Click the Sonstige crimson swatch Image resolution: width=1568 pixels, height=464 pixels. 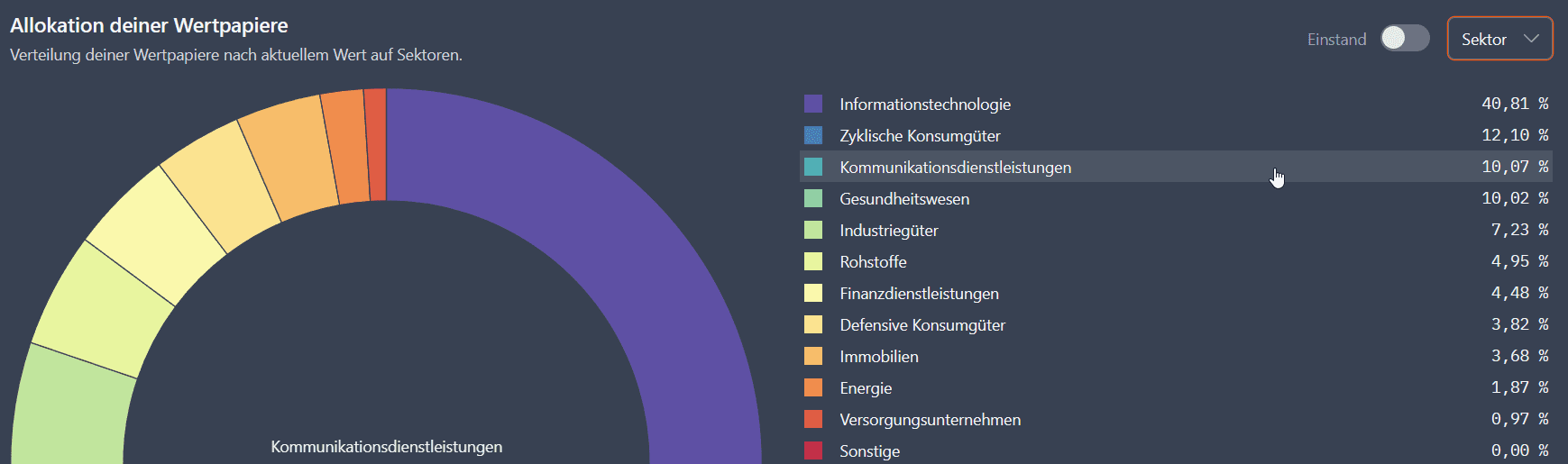coord(813,450)
